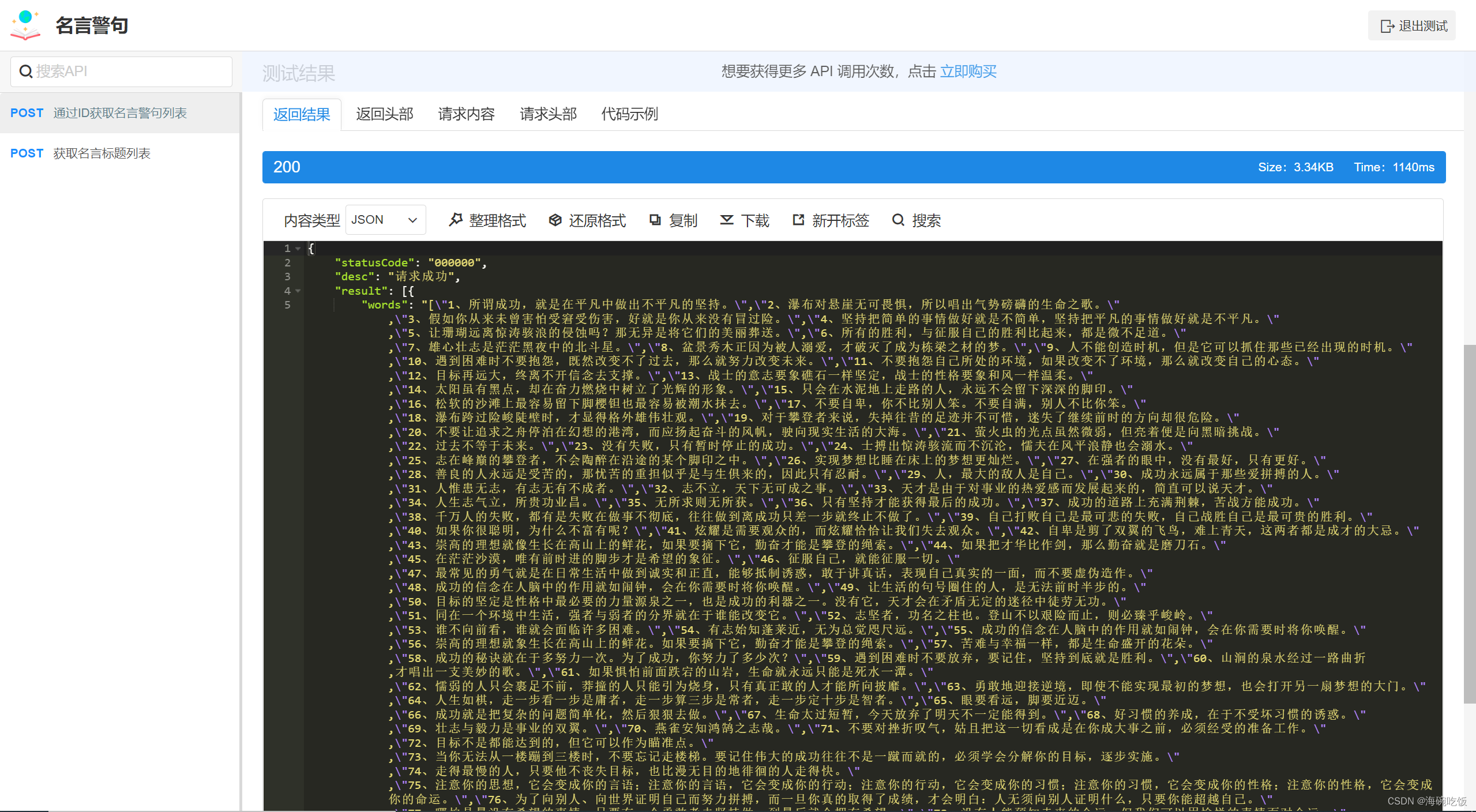Click the 整理格式 beautify icon
The width and height of the screenshot is (1476, 812).
[456, 220]
